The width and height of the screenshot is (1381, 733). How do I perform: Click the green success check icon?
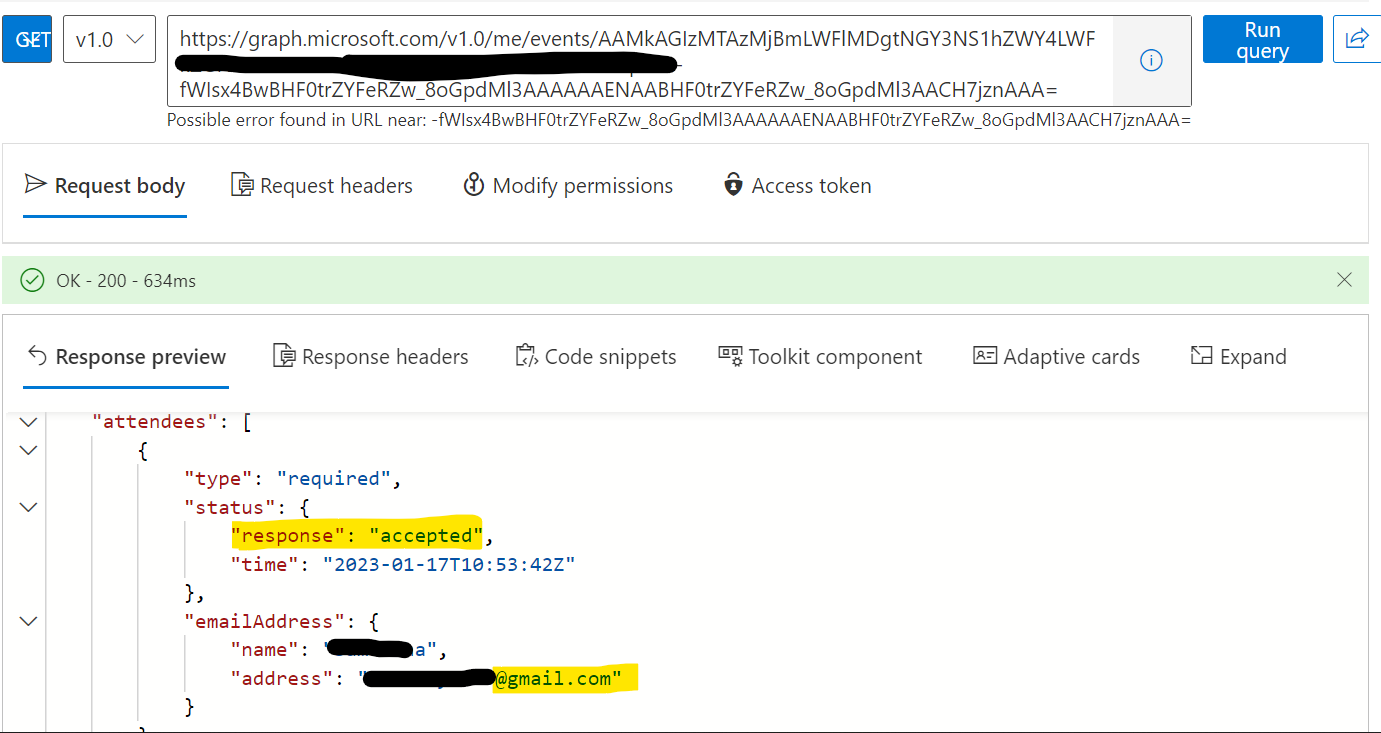32,280
